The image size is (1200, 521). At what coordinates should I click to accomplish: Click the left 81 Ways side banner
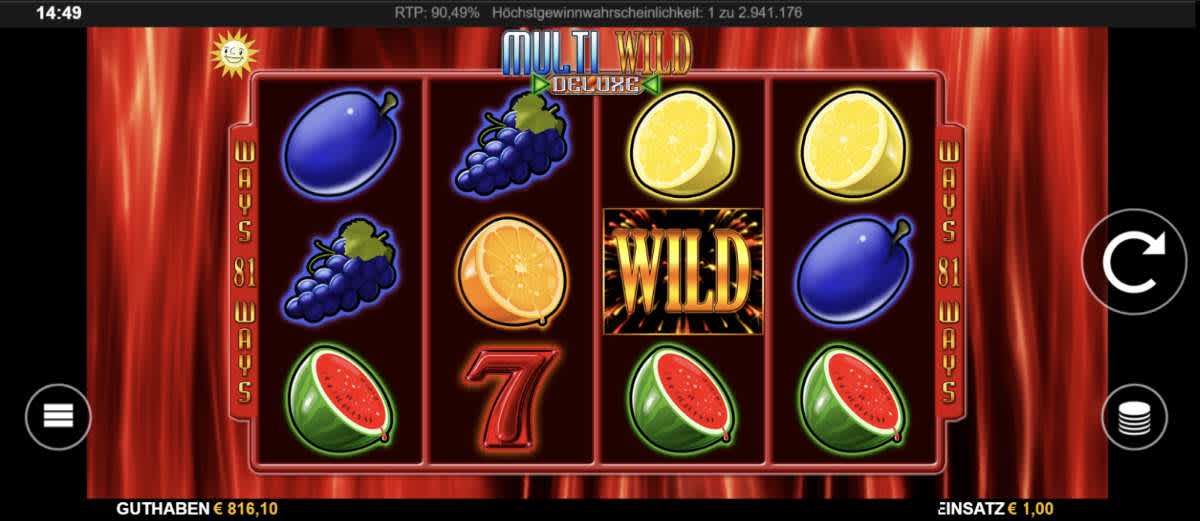244,271
